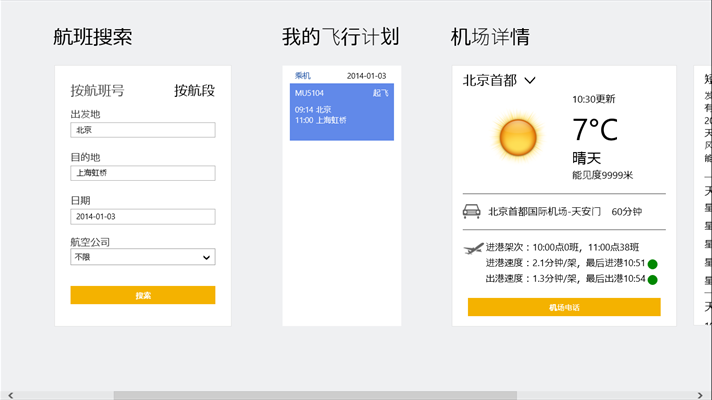Click the 60分钟 travel time
The image size is (712, 400).
click(x=627, y=212)
